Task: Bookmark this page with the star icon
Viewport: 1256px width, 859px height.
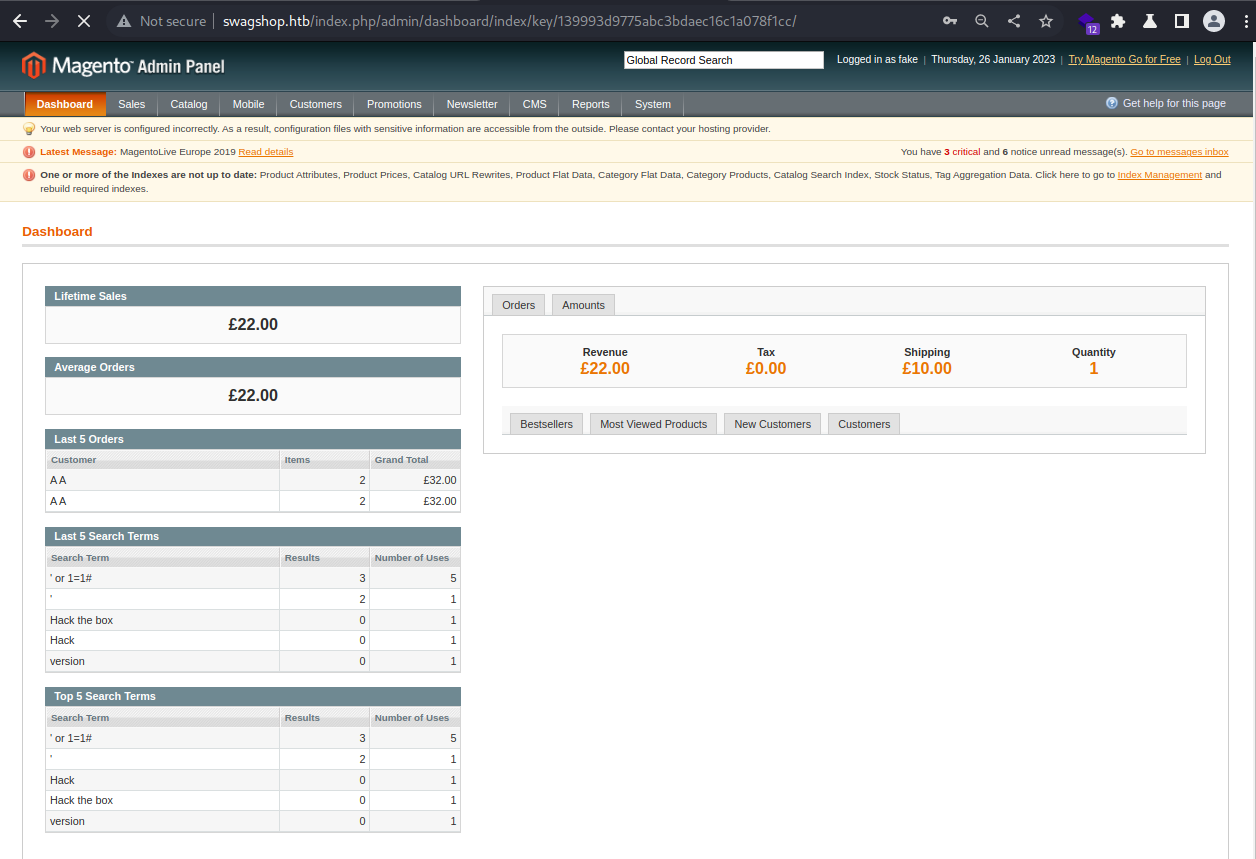Action: (x=1046, y=21)
